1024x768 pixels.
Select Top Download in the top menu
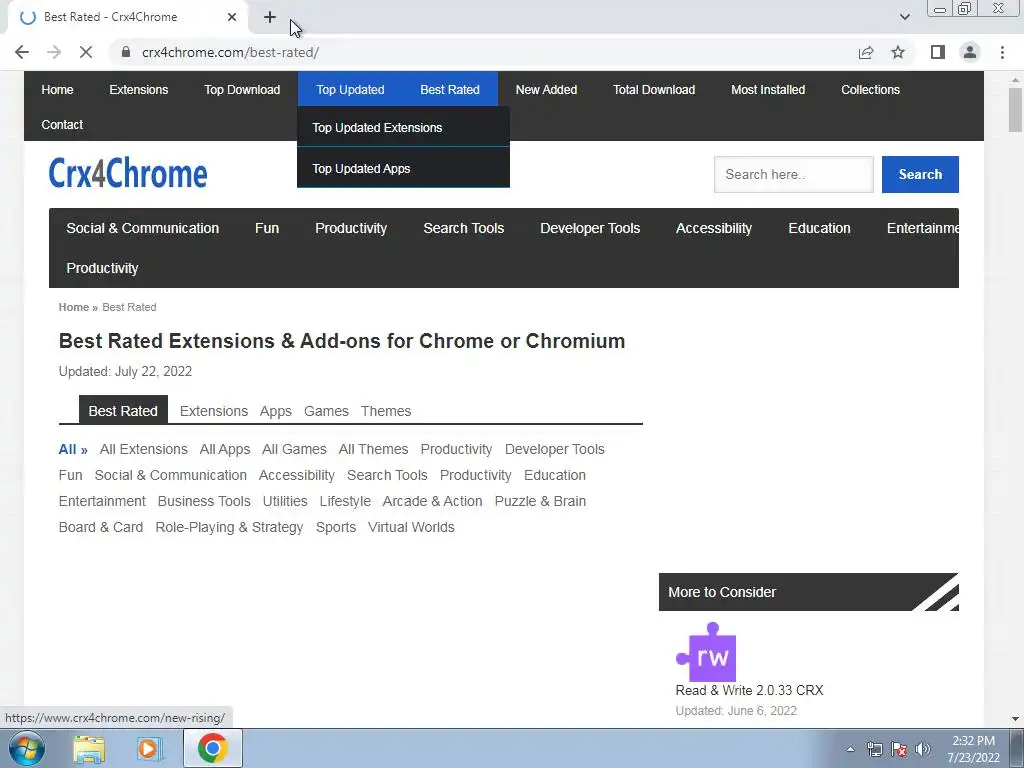pos(242,89)
